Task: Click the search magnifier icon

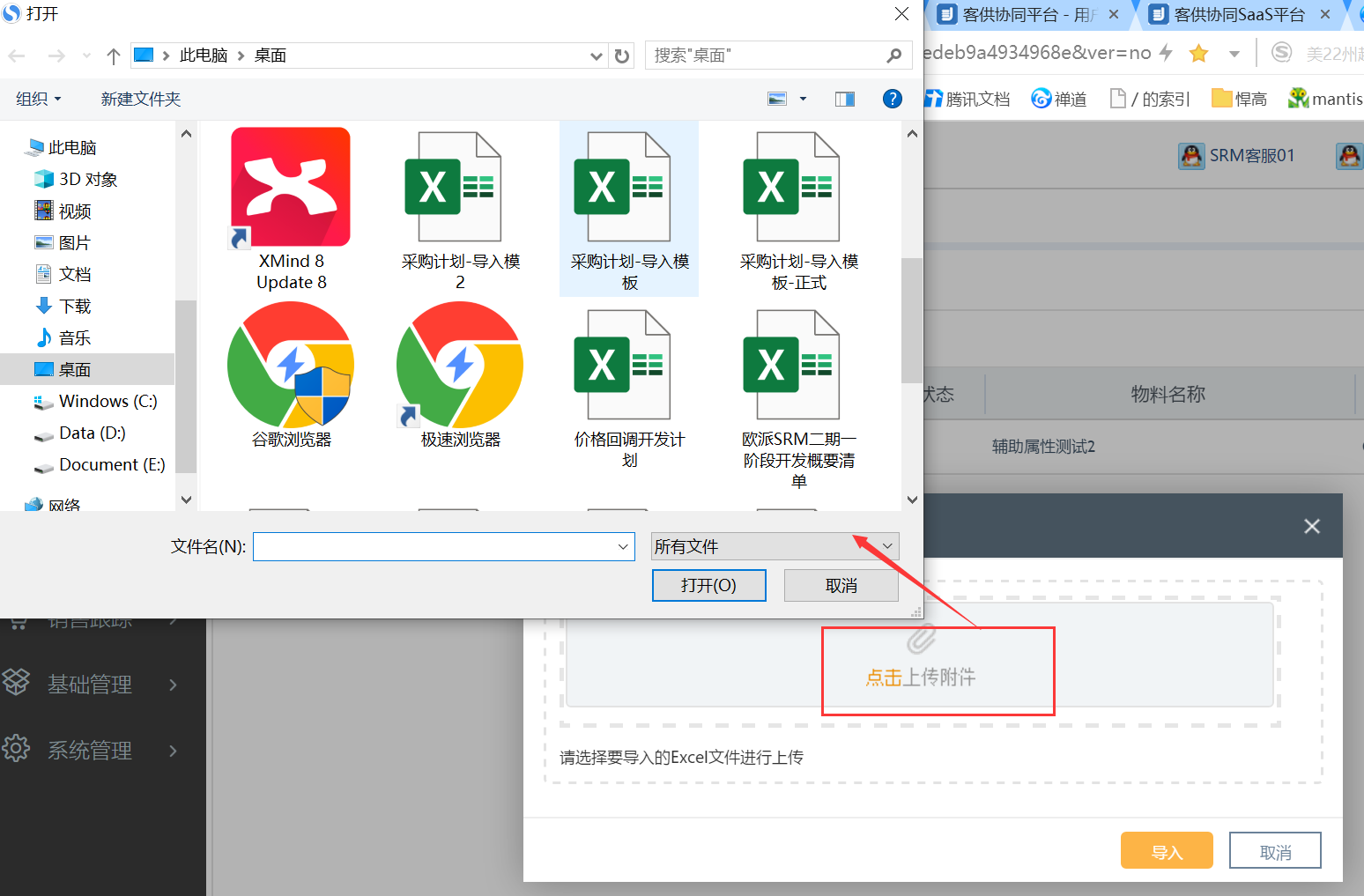Action: [893, 56]
